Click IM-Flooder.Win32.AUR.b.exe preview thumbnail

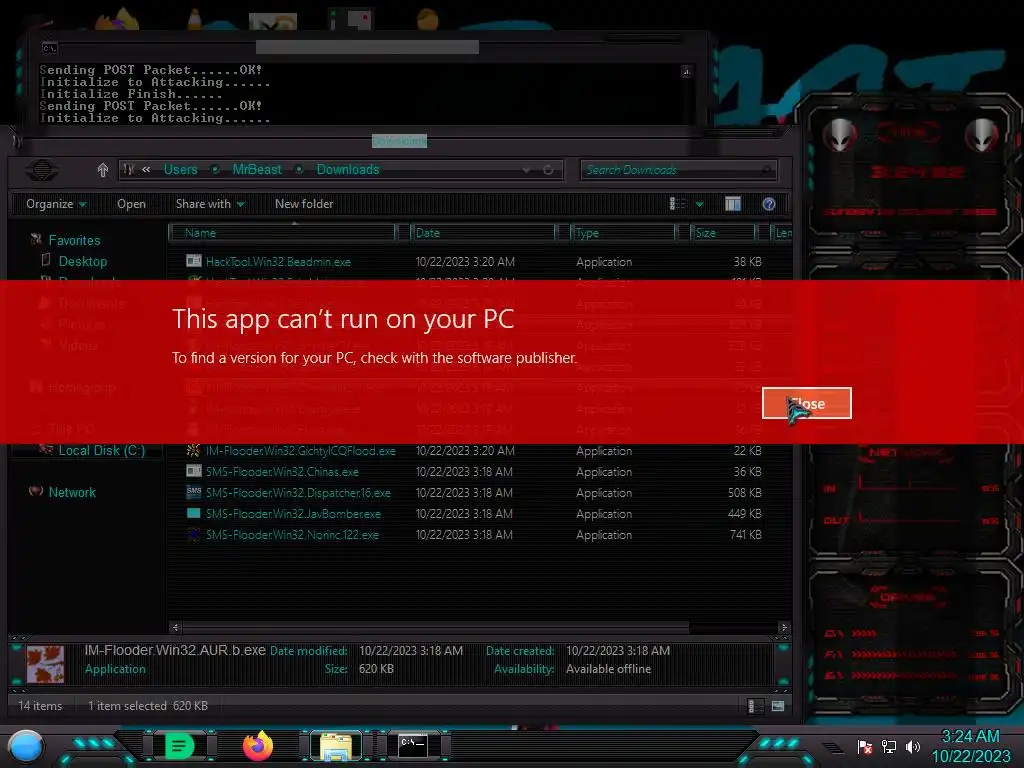pos(45,664)
